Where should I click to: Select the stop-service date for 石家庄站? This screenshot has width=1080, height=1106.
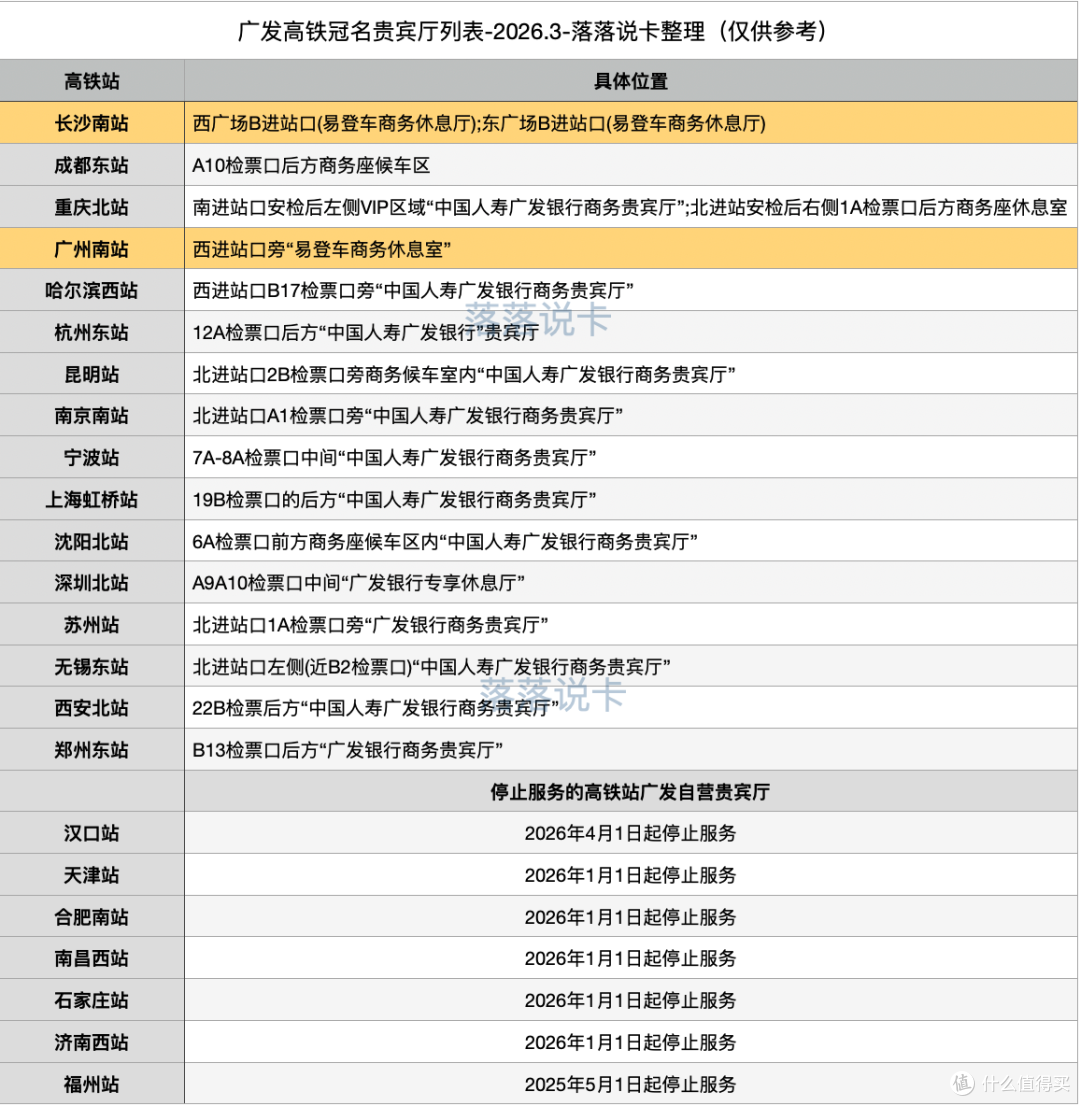point(631,1000)
